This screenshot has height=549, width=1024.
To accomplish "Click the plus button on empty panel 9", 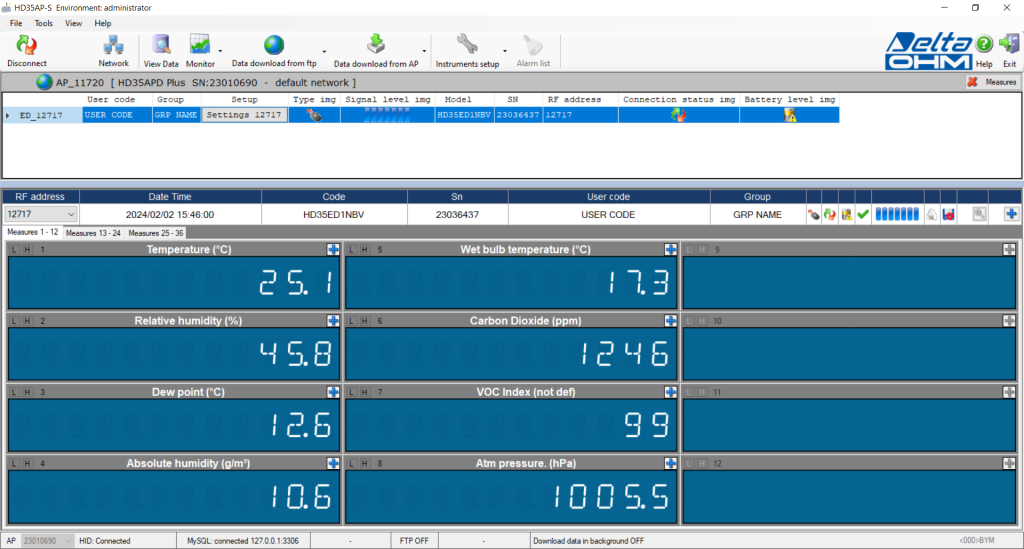I will click(1009, 249).
